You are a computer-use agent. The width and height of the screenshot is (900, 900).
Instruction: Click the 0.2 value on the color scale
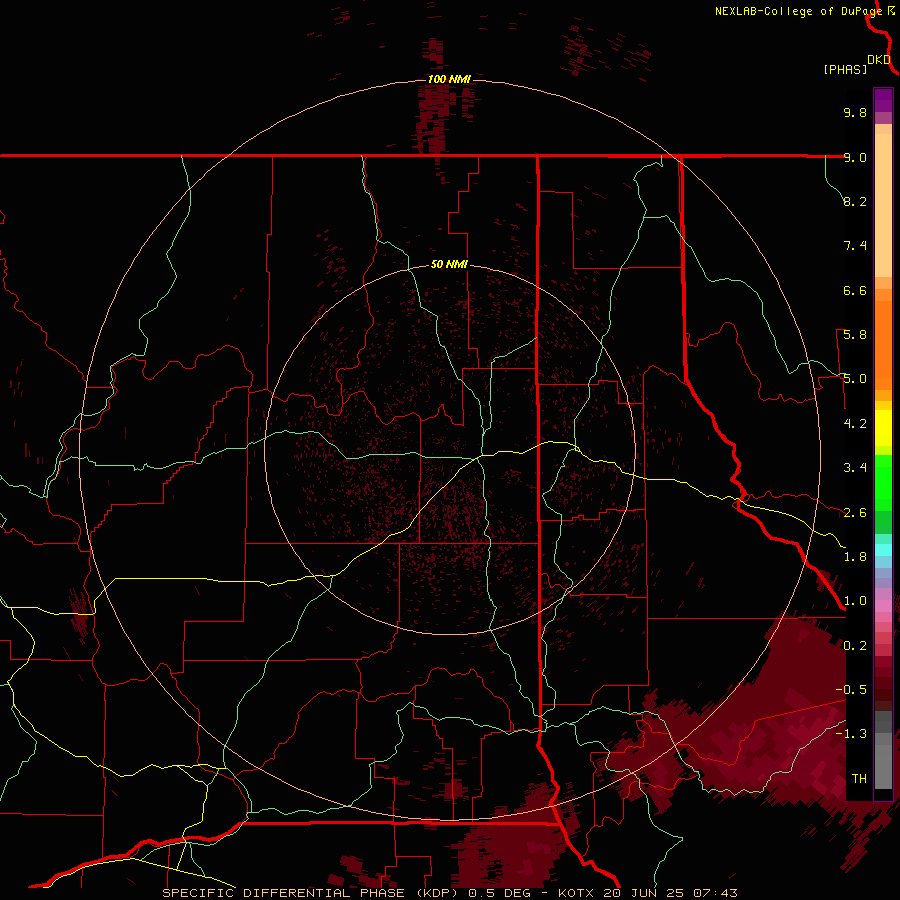[x=855, y=646]
